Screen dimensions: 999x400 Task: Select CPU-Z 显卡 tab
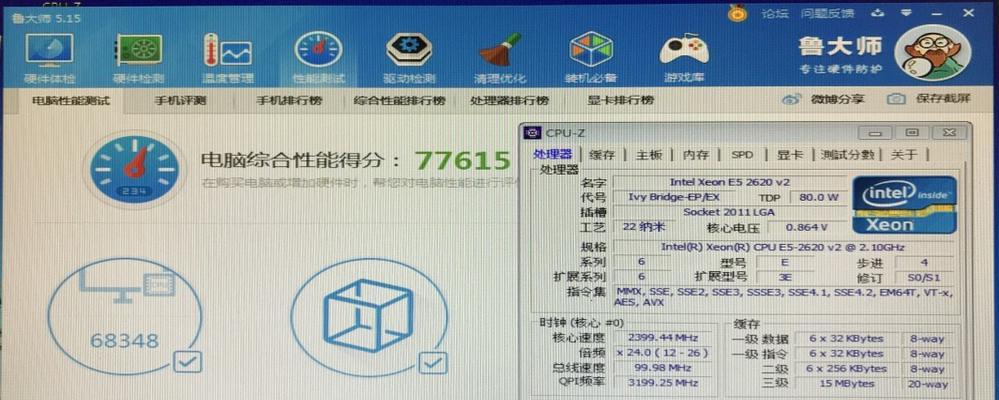click(x=789, y=155)
